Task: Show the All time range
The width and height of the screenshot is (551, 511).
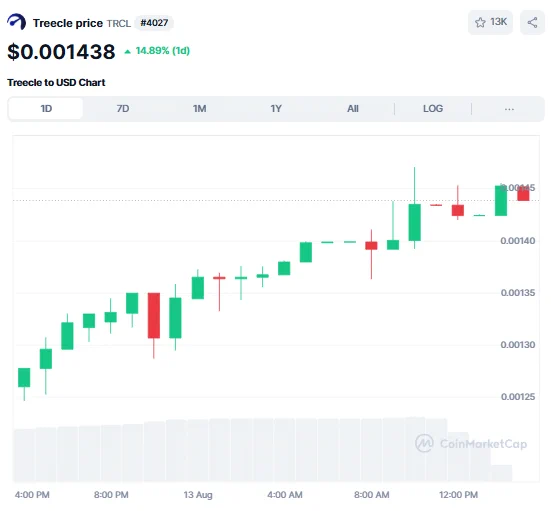Action: tap(353, 109)
